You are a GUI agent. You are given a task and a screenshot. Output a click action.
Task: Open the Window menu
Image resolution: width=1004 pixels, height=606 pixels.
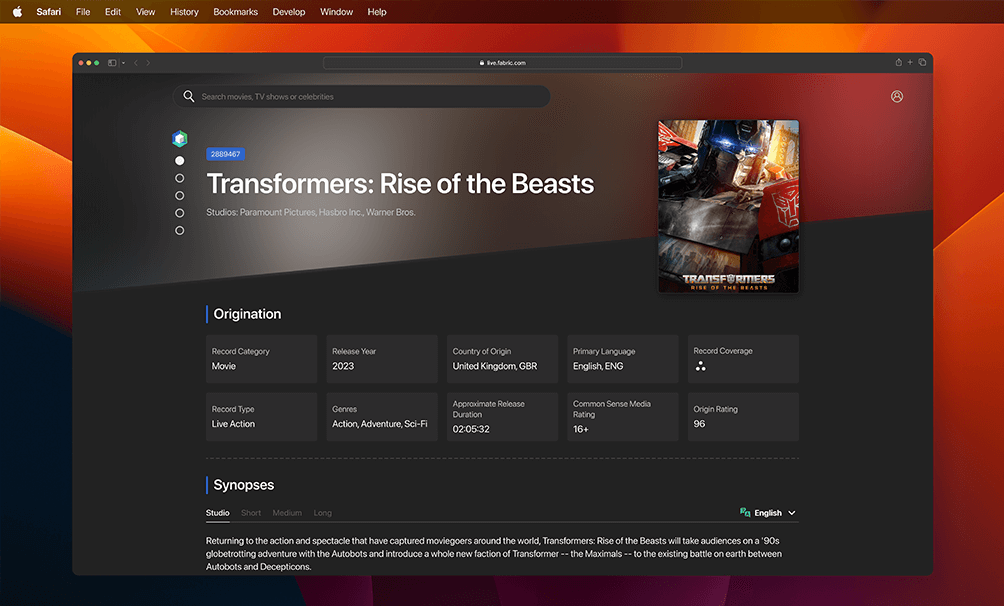click(x=336, y=12)
